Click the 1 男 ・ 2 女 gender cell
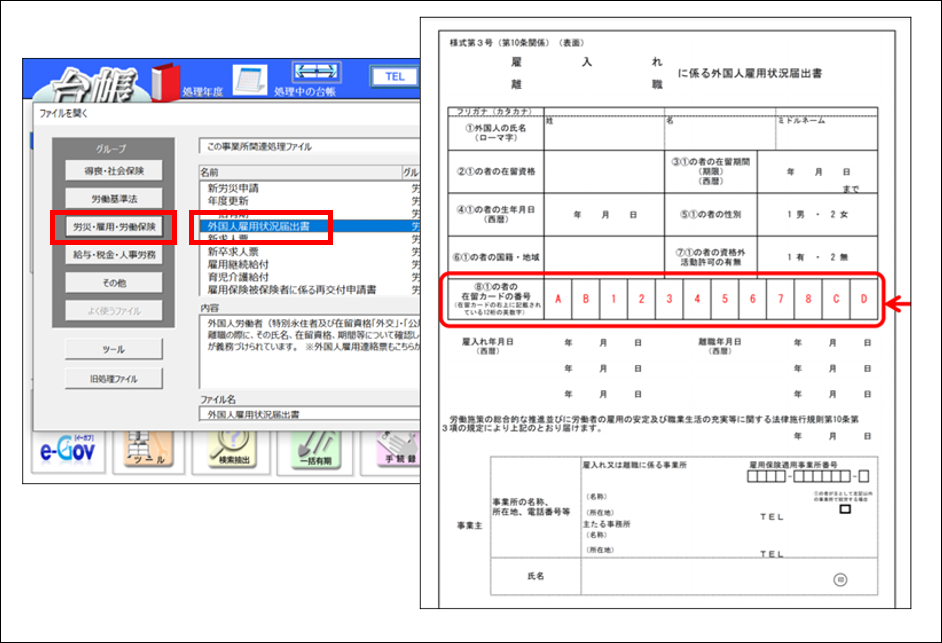Screen dimensions: 942x643 pyautogui.click(x=817, y=215)
